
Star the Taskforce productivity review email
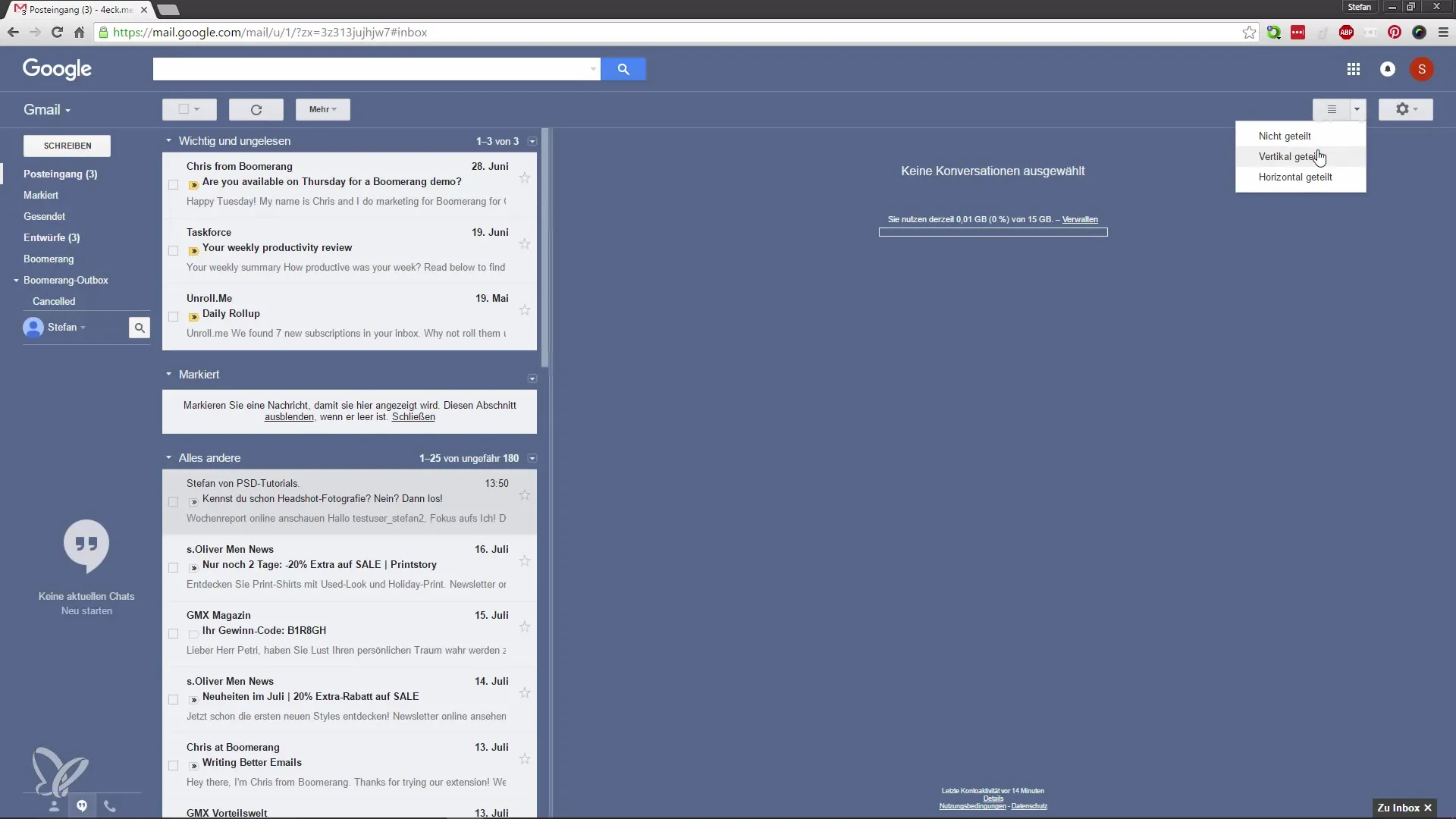525,244
